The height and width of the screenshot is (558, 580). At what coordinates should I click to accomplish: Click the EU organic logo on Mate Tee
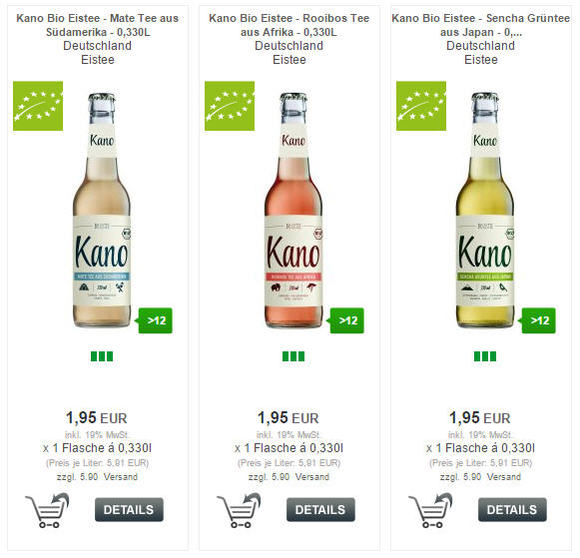click(x=38, y=106)
